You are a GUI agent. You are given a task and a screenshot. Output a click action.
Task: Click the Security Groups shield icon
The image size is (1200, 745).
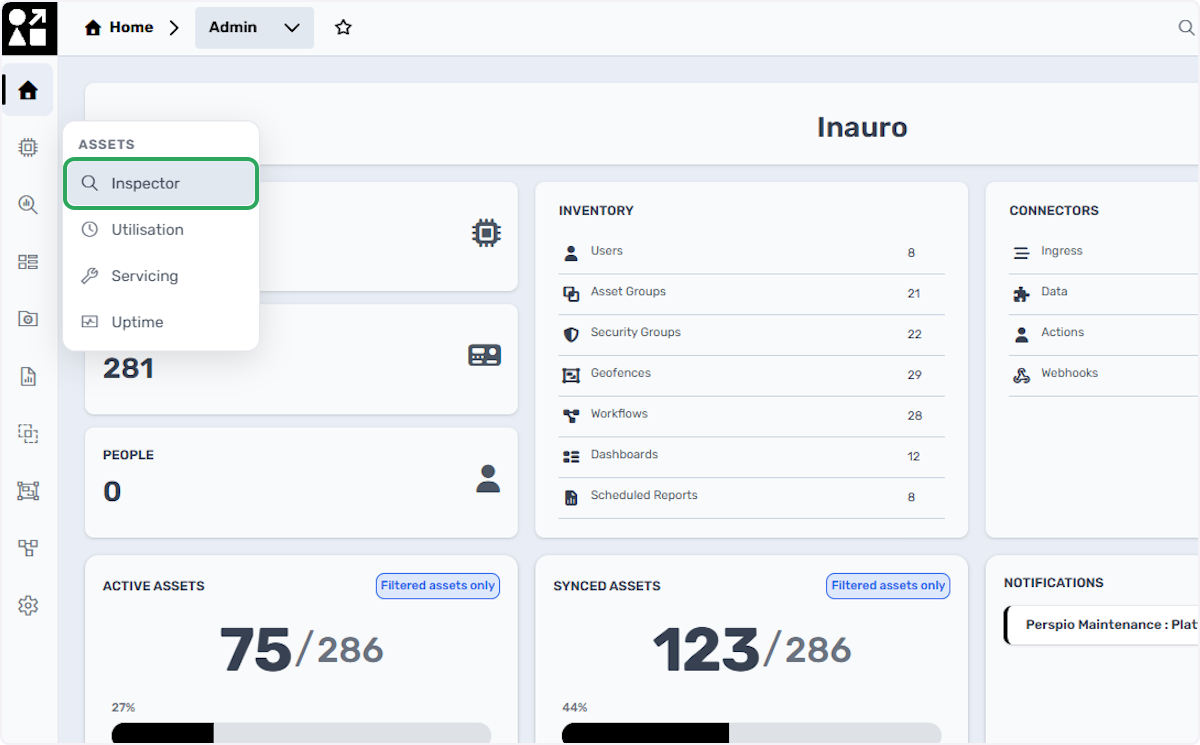click(x=571, y=334)
